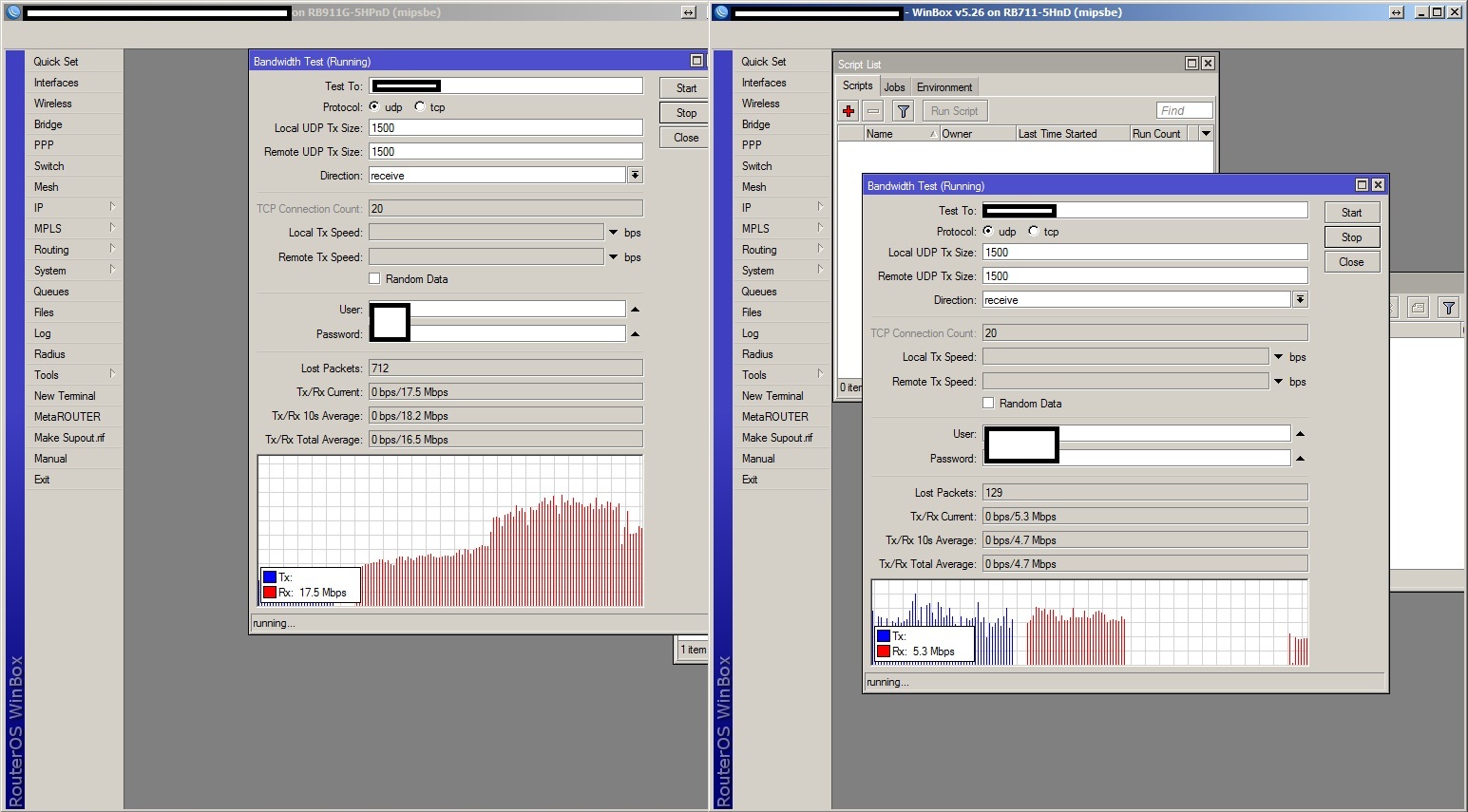
Task: Enable Random Data in right Bandwidth Test
Action: pos(988,404)
